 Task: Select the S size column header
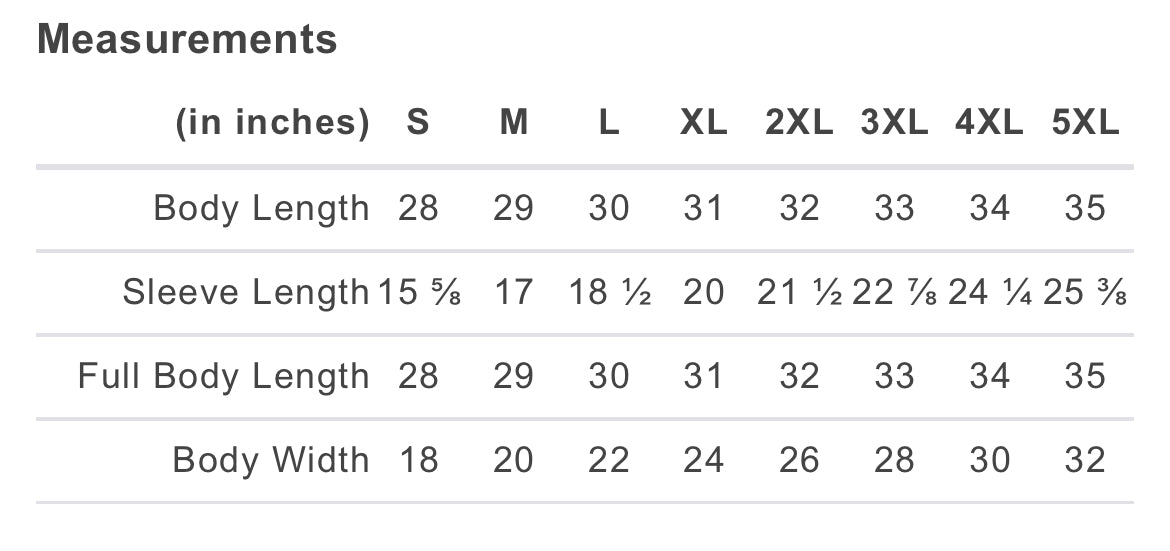(x=418, y=122)
